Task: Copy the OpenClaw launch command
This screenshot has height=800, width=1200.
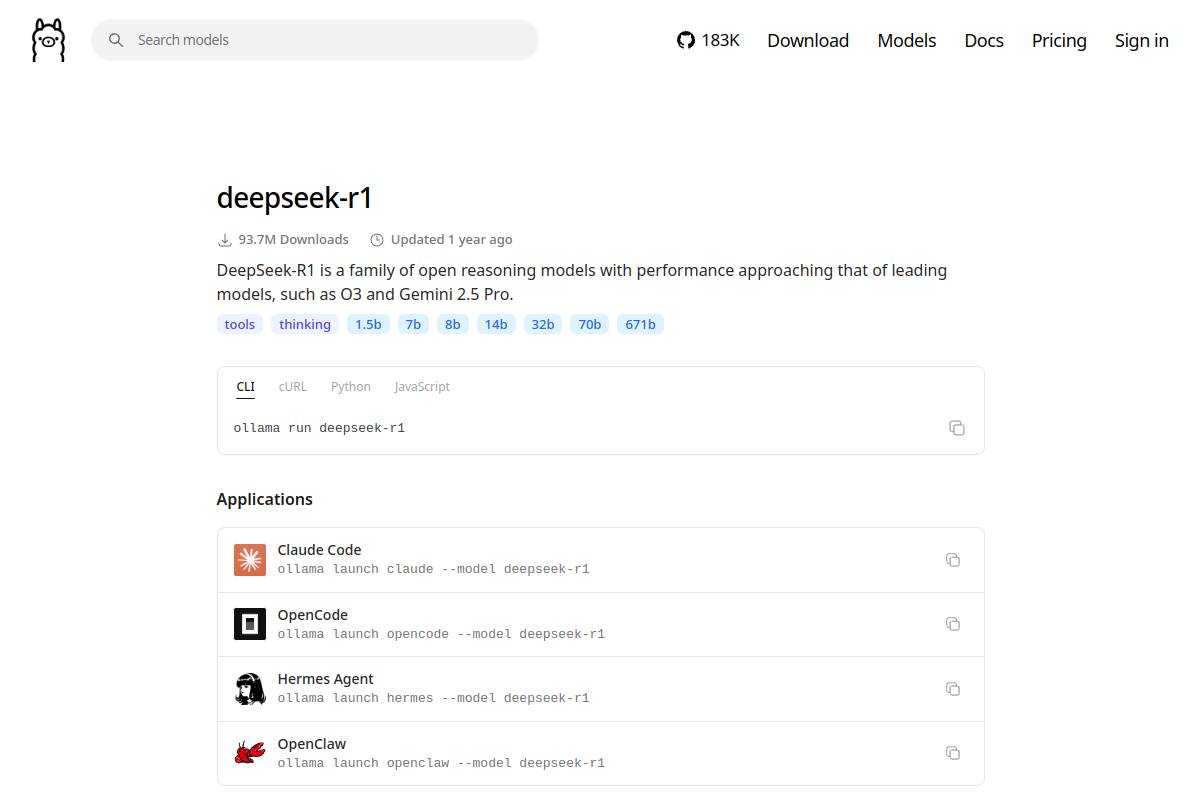Action: coord(953,753)
